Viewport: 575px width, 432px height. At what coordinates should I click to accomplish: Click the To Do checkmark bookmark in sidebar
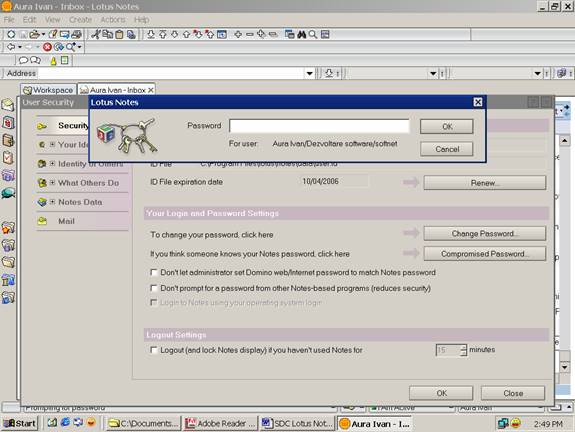tap(8, 158)
